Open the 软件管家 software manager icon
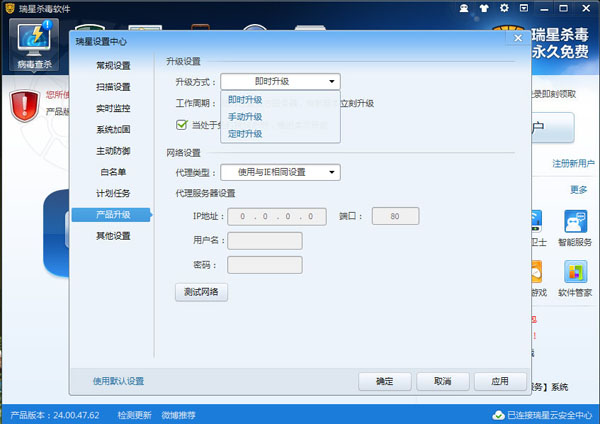 575,278
